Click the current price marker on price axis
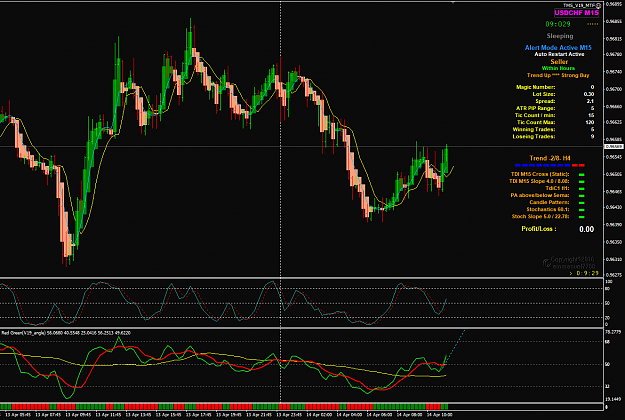 pyautogui.click(x=614, y=147)
